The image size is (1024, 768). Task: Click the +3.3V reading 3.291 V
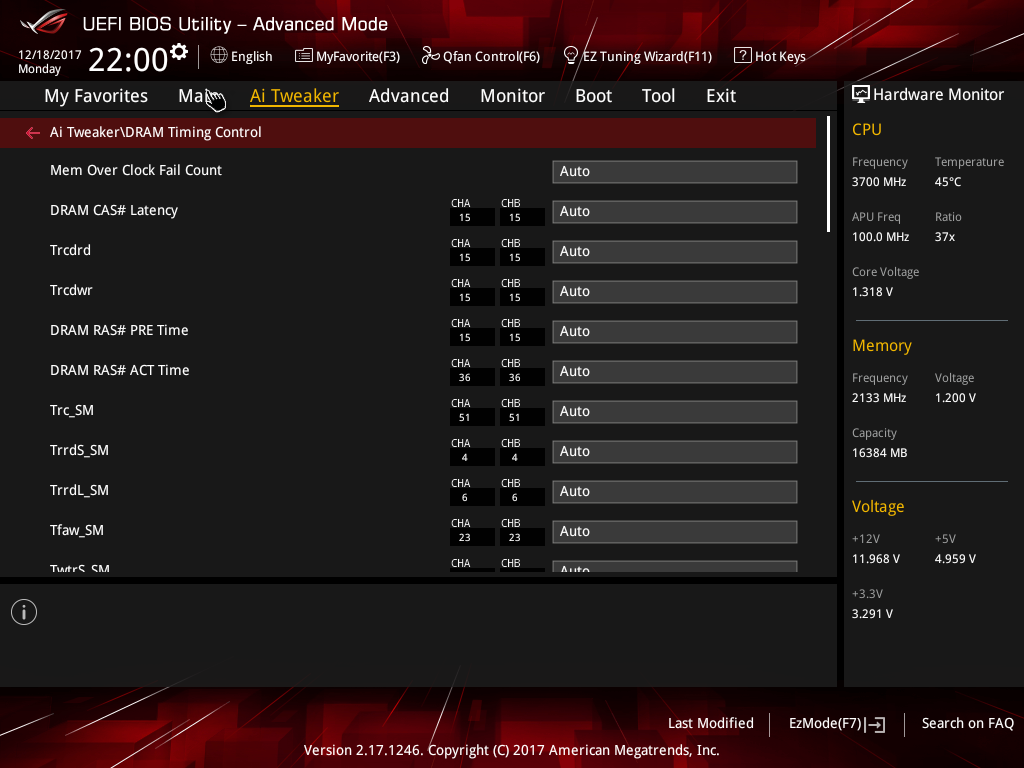coord(872,614)
